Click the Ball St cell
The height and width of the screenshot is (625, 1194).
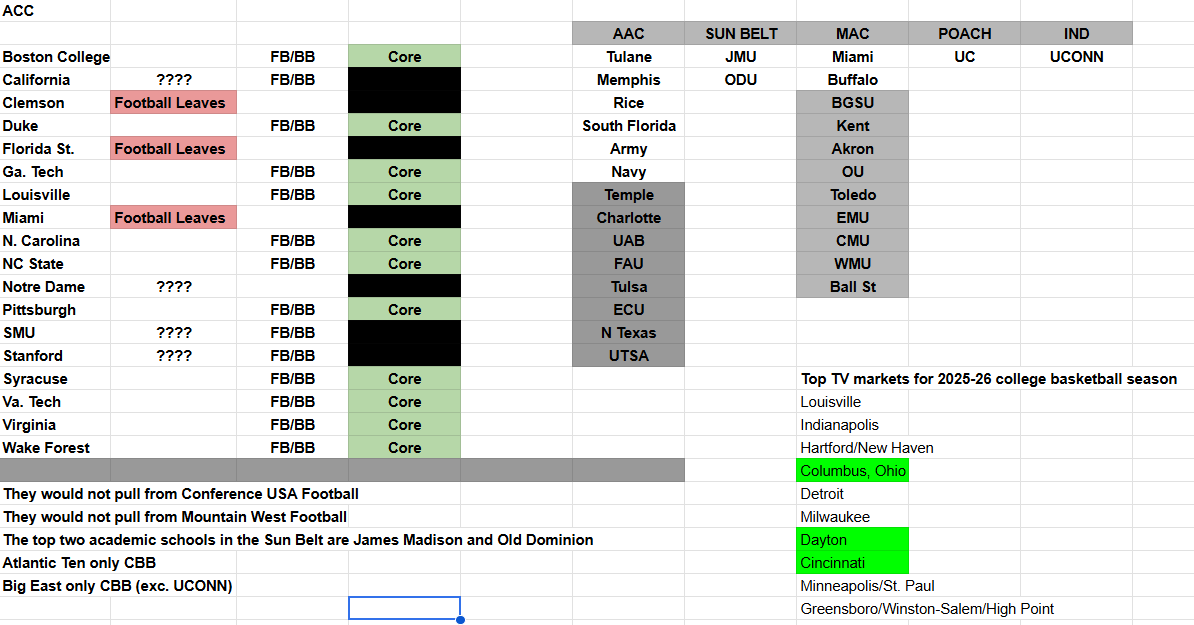852,287
